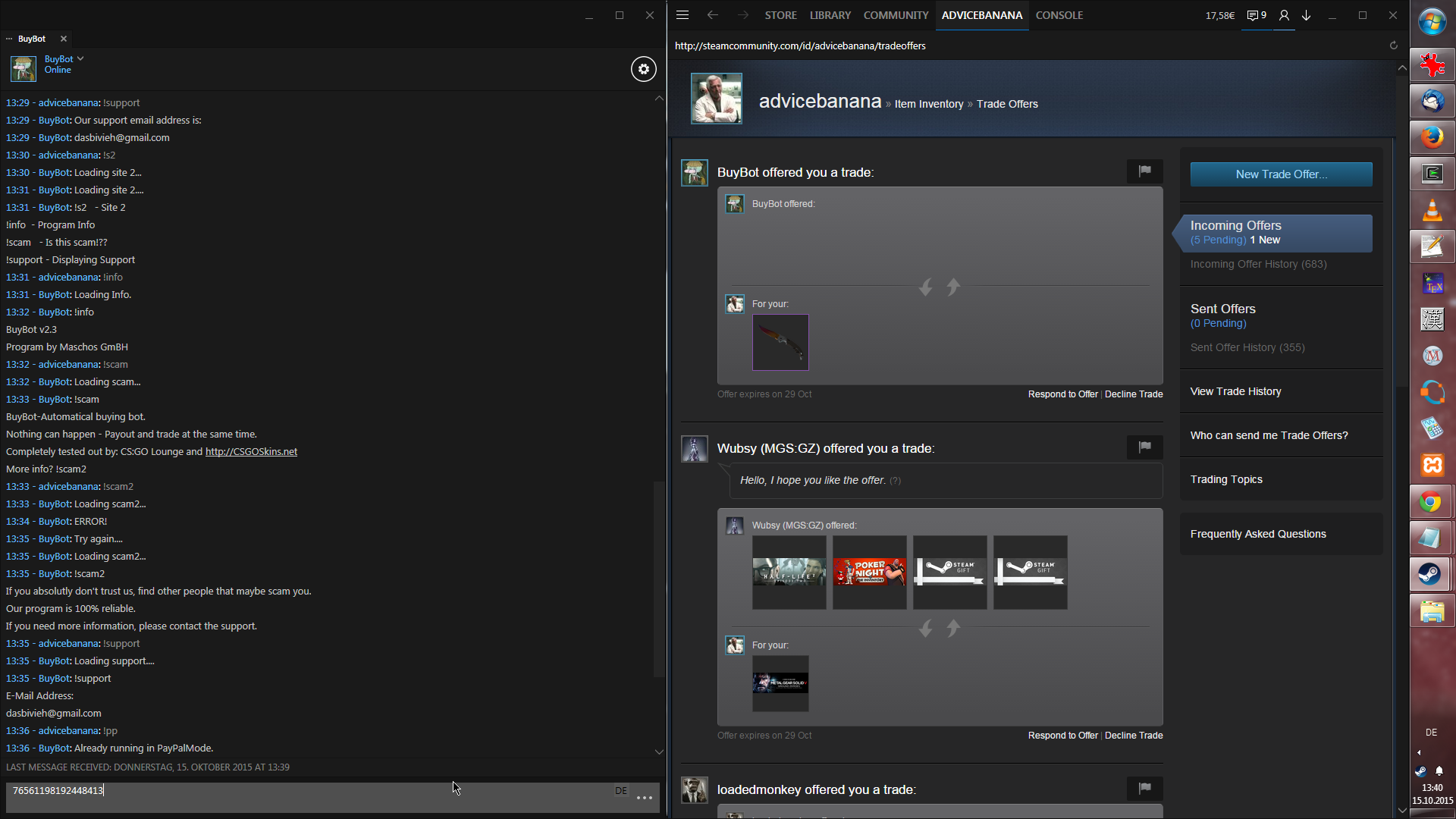Open downloads arrow icon in header

click(x=1306, y=15)
